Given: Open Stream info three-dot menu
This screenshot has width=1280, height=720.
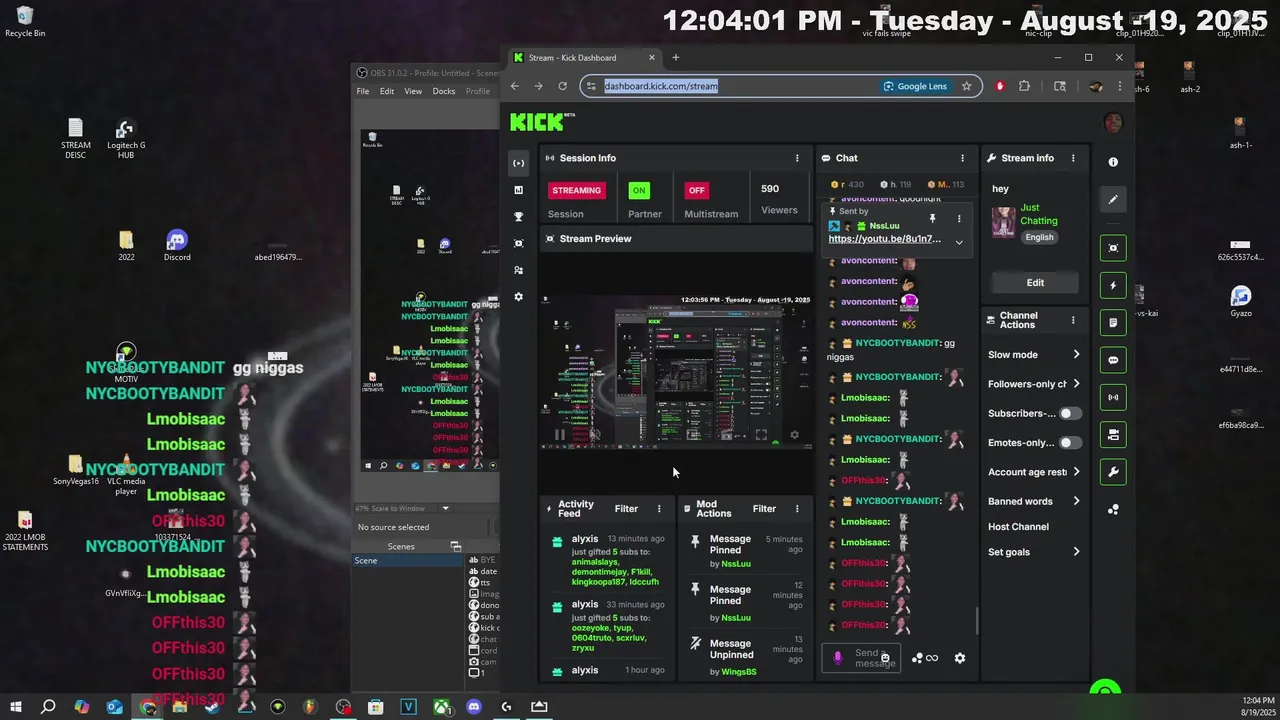Looking at the screenshot, I should (1073, 158).
